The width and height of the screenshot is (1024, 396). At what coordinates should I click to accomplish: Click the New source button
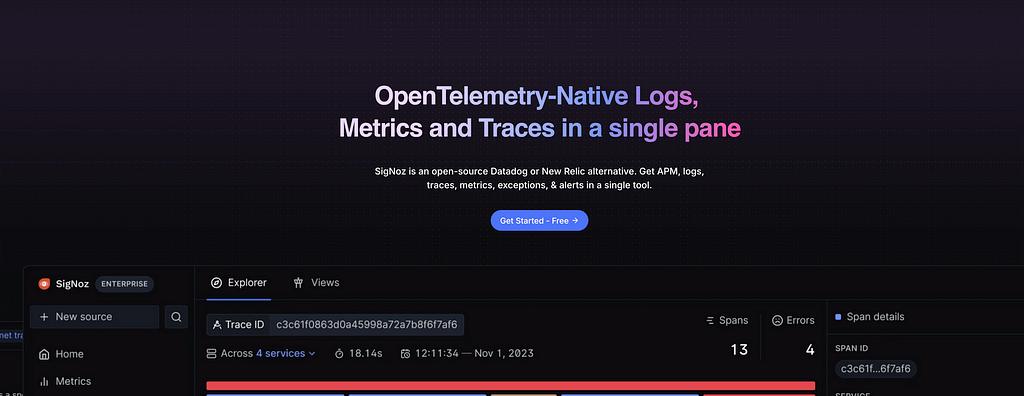click(x=95, y=316)
